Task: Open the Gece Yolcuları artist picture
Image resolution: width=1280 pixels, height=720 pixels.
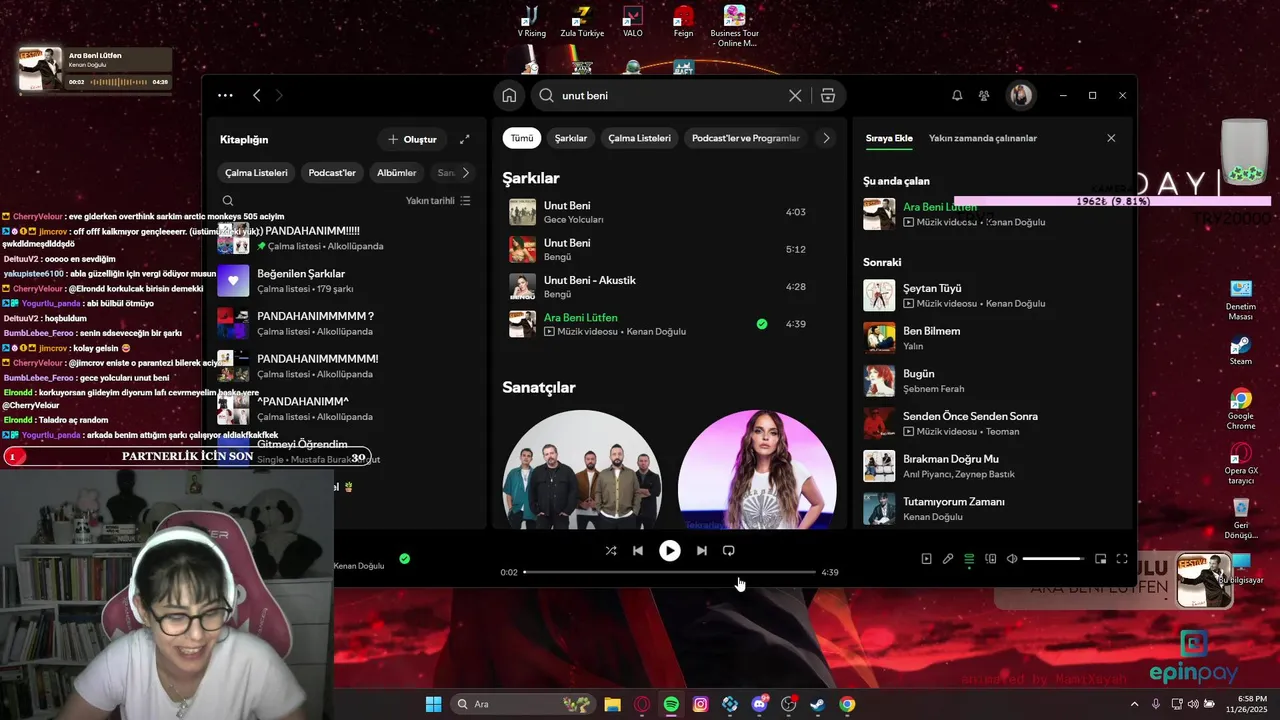Action: (x=581, y=470)
